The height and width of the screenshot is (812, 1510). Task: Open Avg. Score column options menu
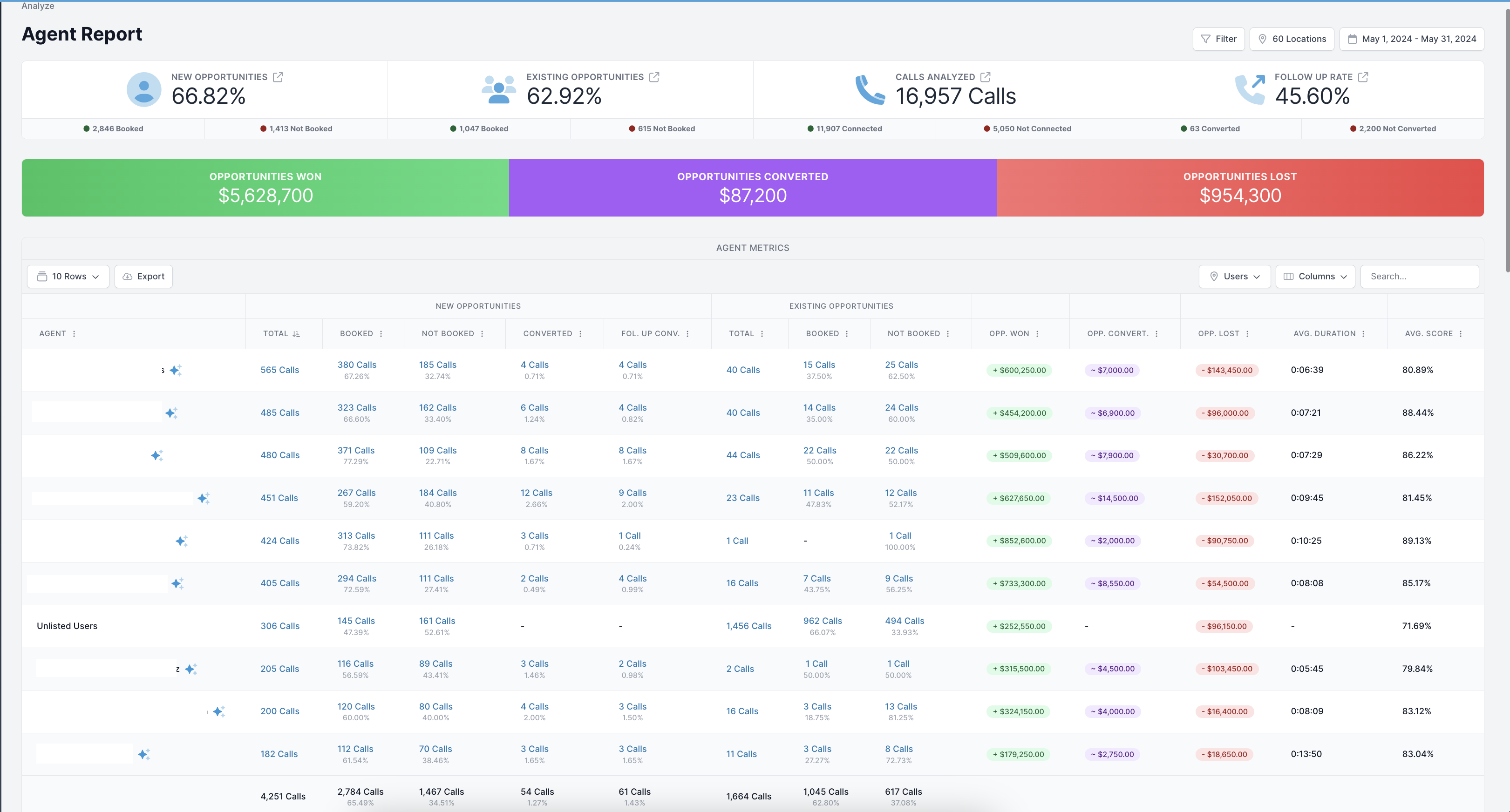tap(1460, 333)
